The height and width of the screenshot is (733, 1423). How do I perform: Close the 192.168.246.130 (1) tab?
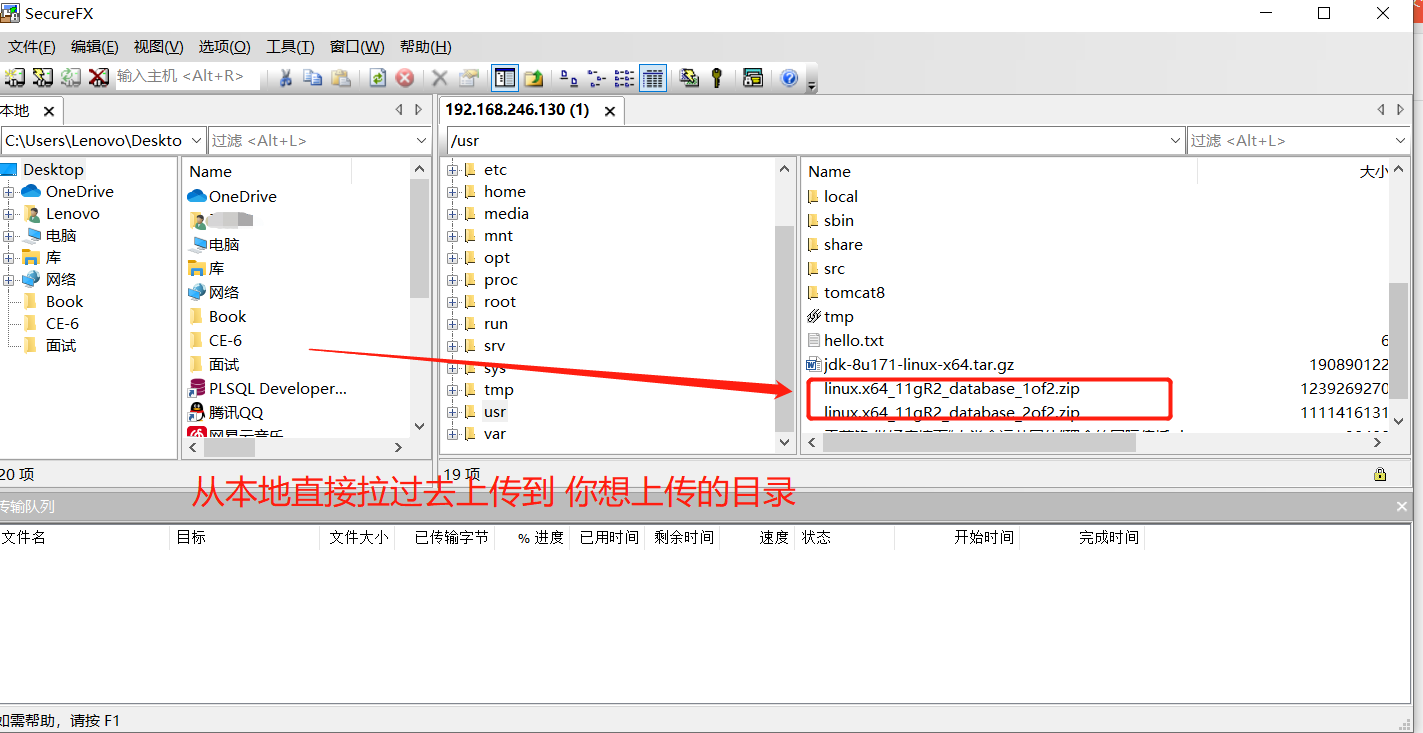click(610, 111)
